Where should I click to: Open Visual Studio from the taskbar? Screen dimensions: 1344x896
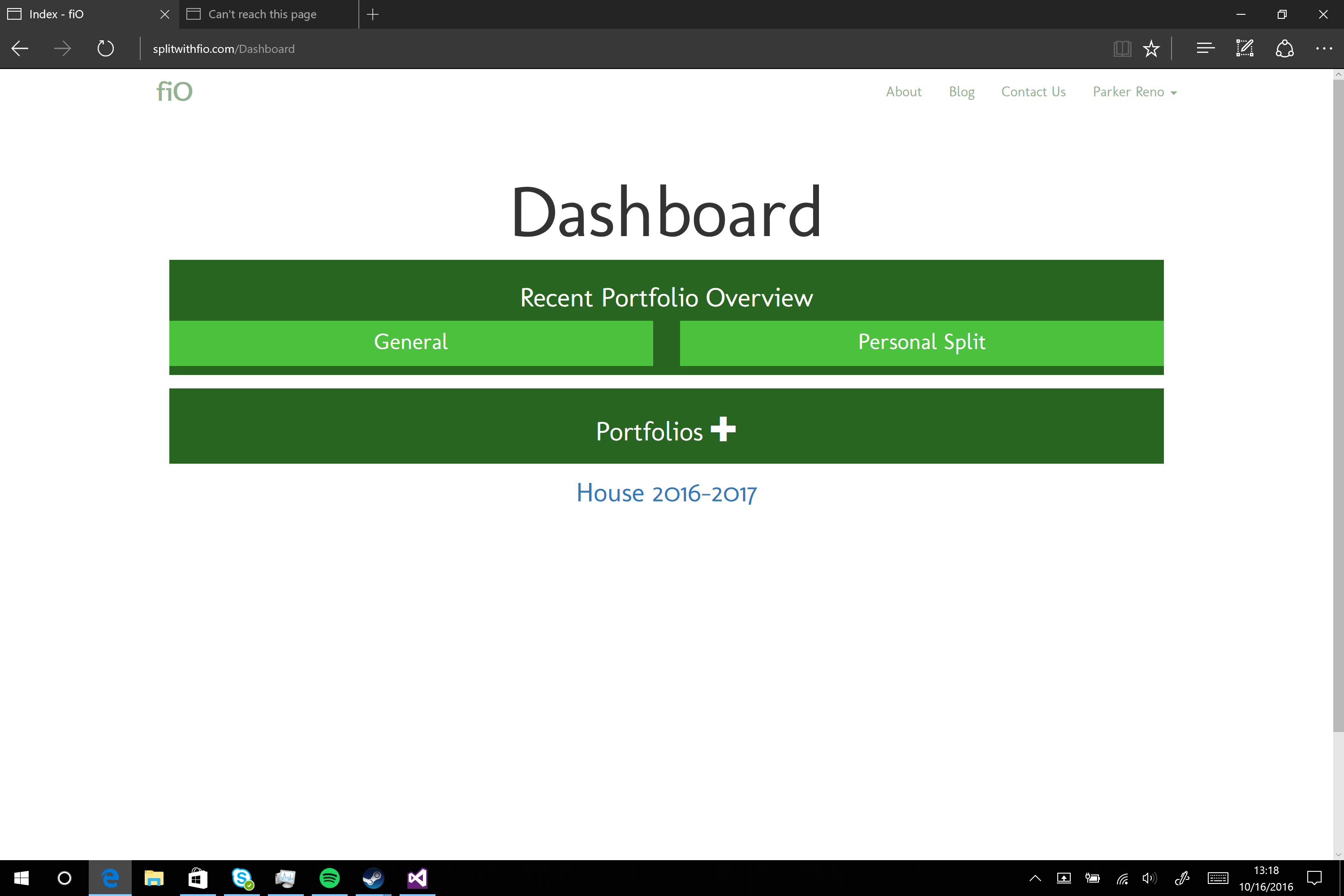pyautogui.click(x=417, y=878)
